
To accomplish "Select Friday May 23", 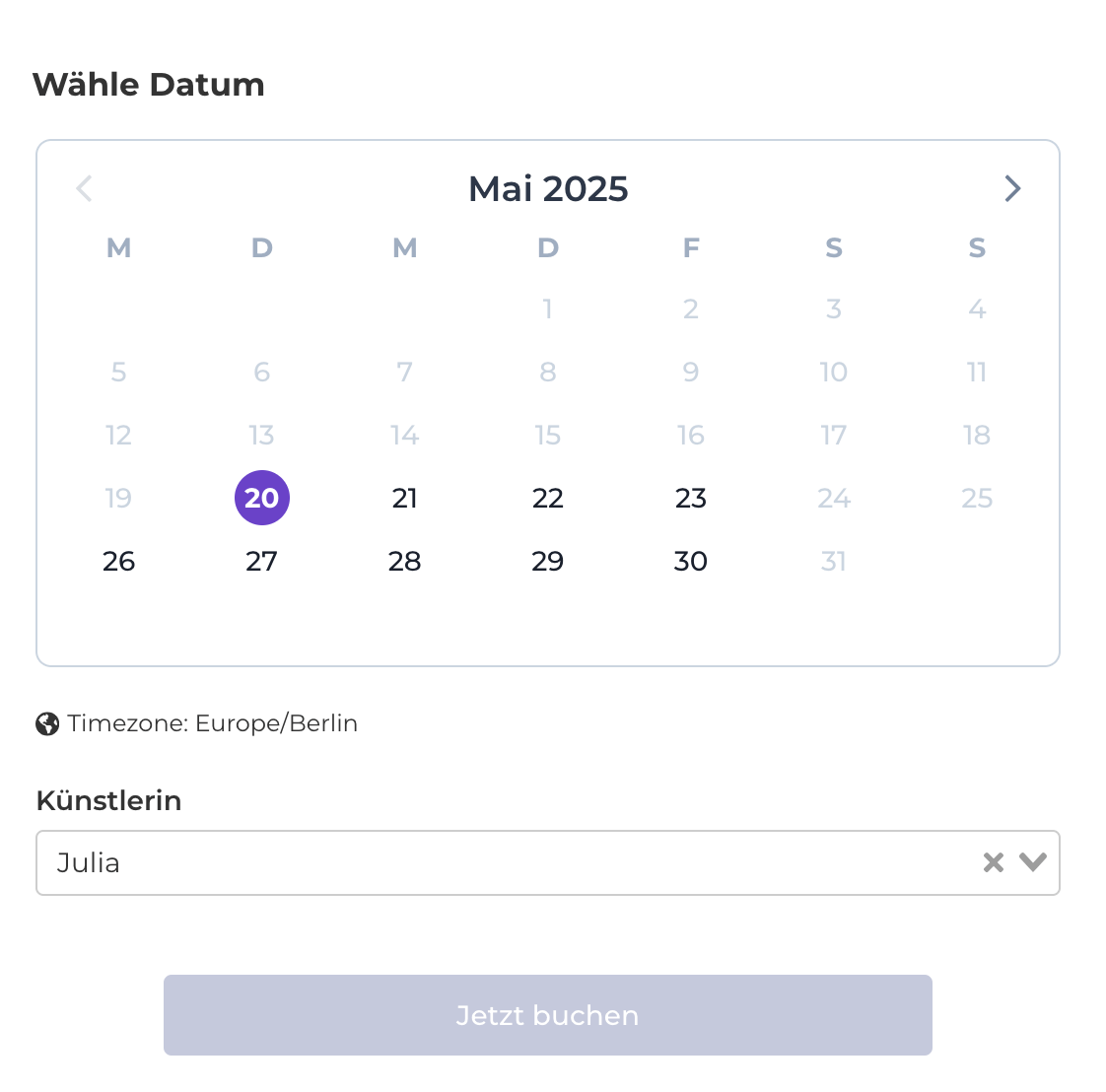I will tap(691, 498).
